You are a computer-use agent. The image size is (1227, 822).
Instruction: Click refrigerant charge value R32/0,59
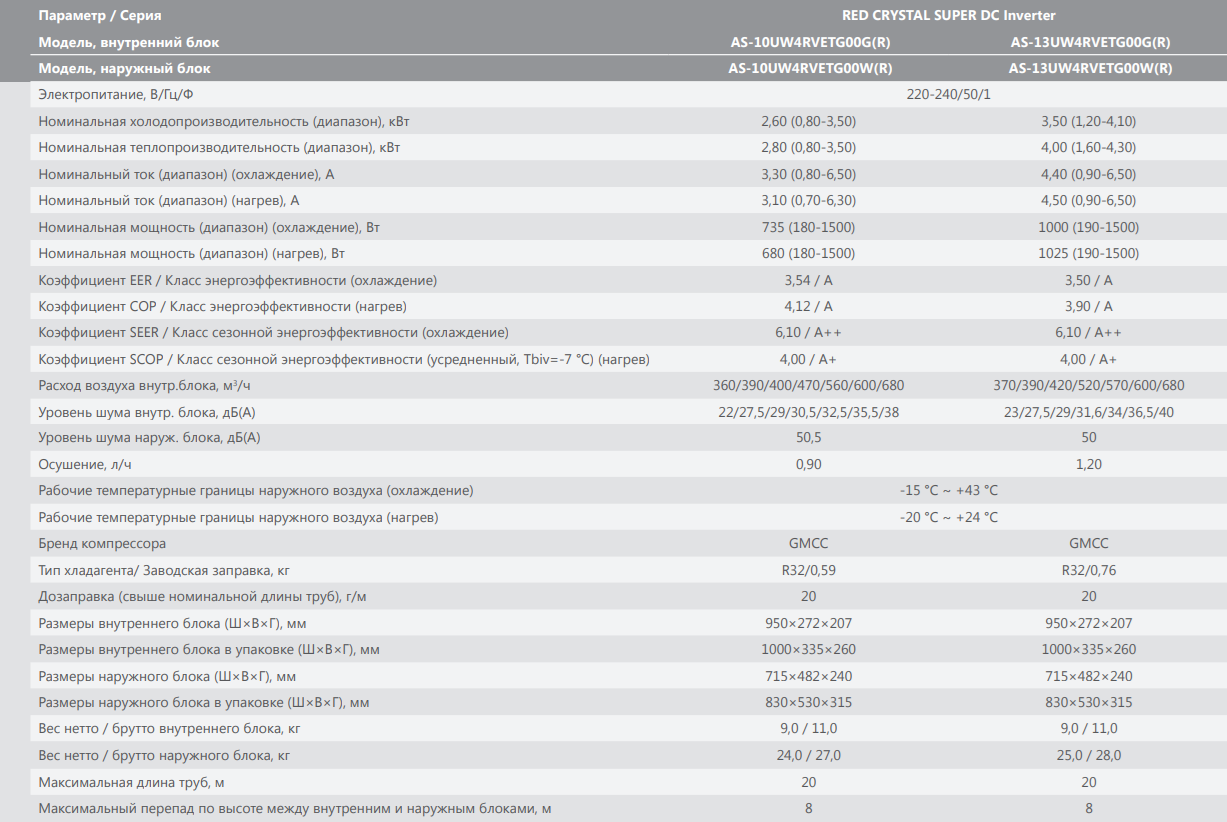tap(809, 570)
